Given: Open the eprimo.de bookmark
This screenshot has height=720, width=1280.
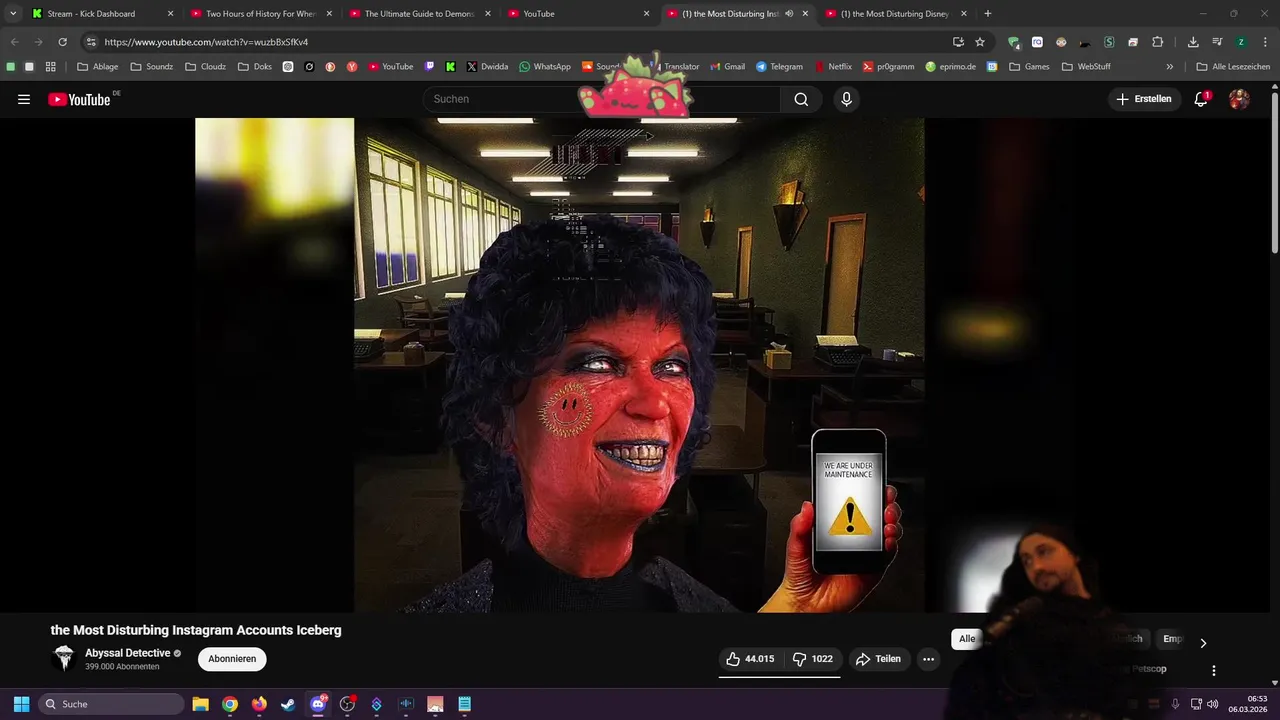Looking at the screenshot, I should coord(951,67).
